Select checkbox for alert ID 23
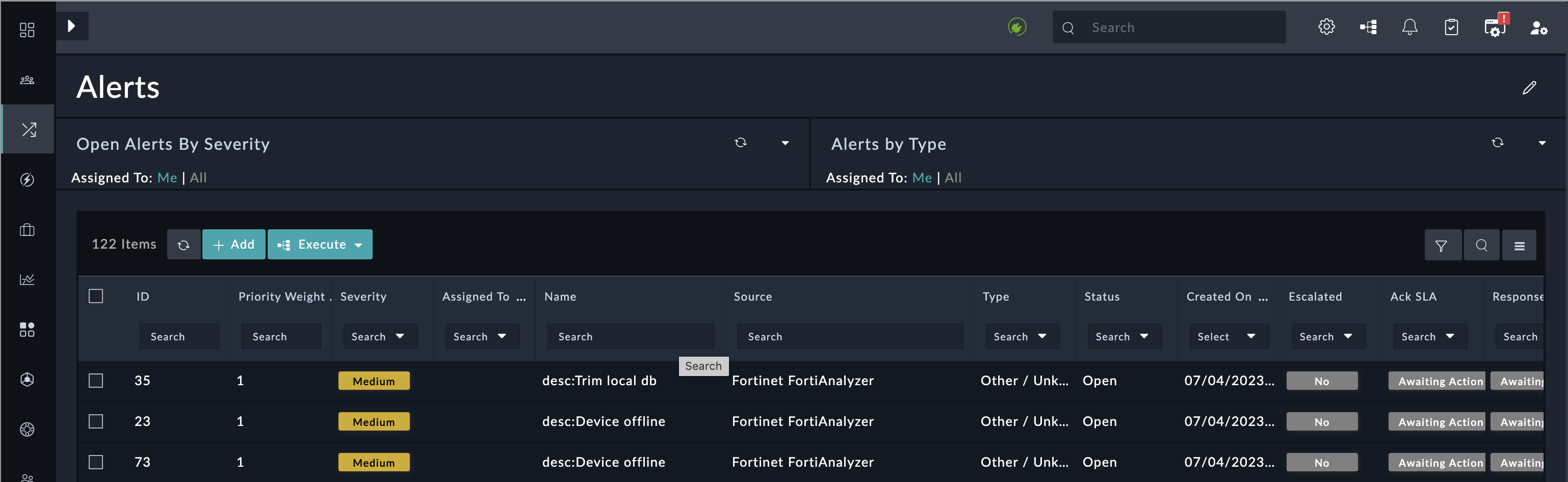 (x=96, y=421)
